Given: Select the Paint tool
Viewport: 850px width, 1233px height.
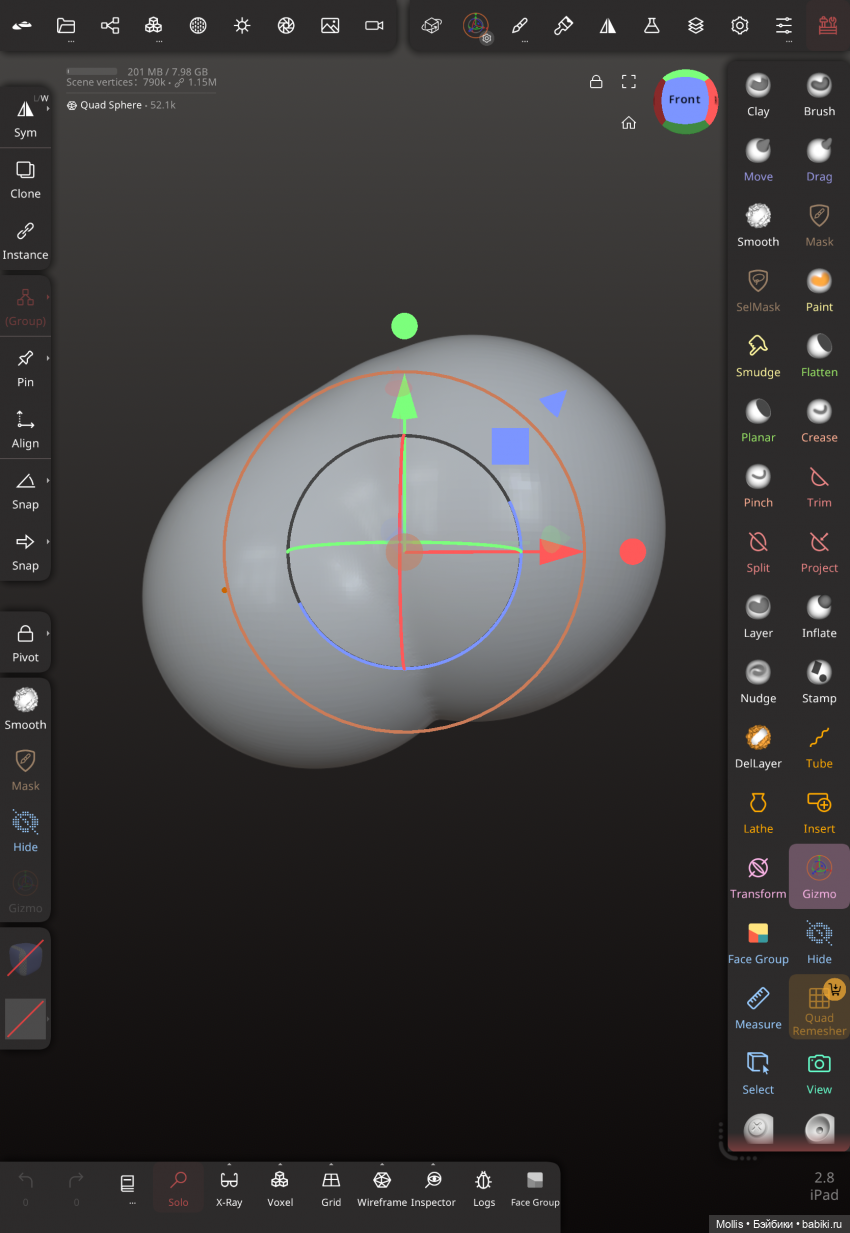Looking at the screenshot, I should point(819,291).
